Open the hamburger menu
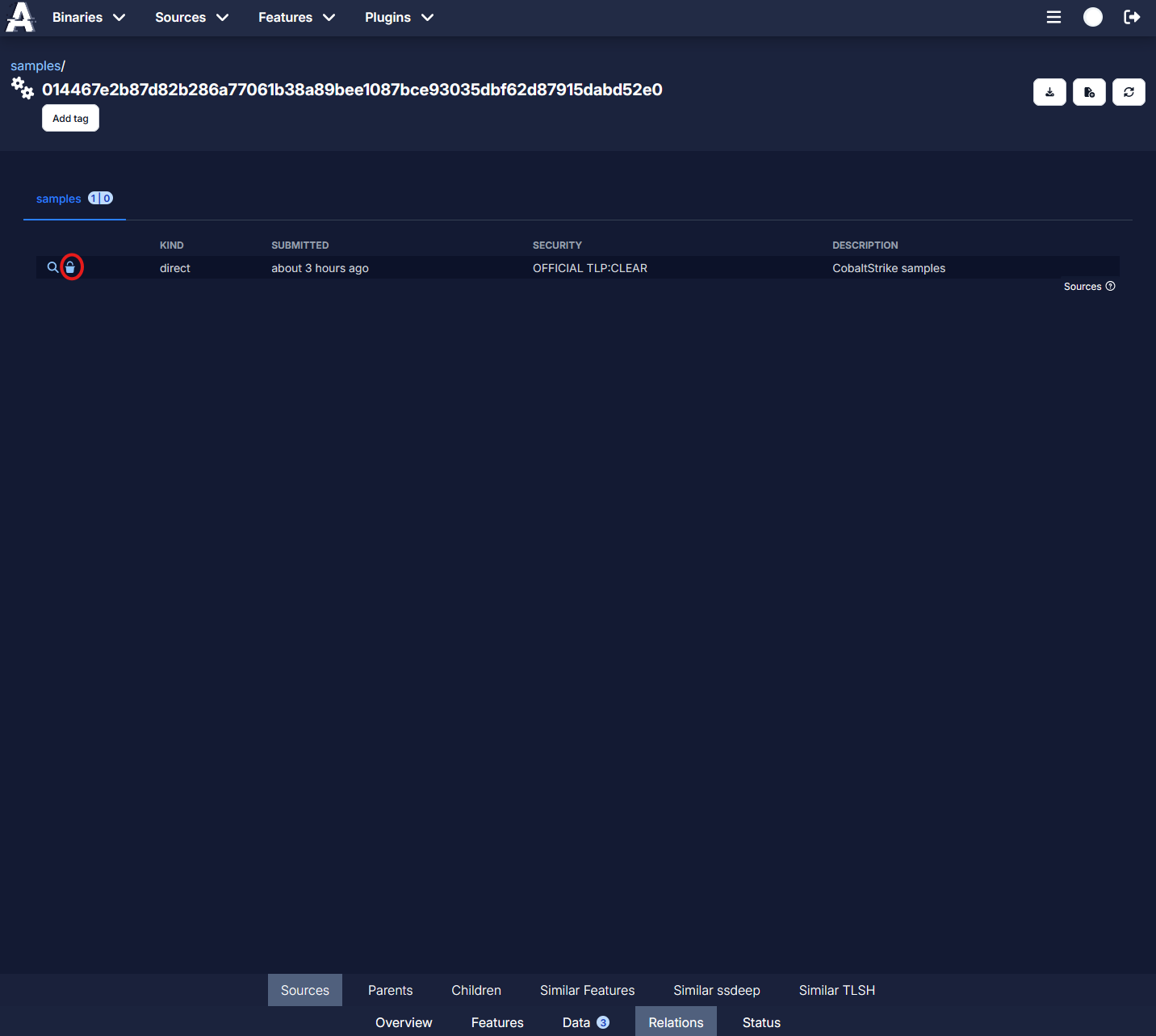 coord(1053,17)
